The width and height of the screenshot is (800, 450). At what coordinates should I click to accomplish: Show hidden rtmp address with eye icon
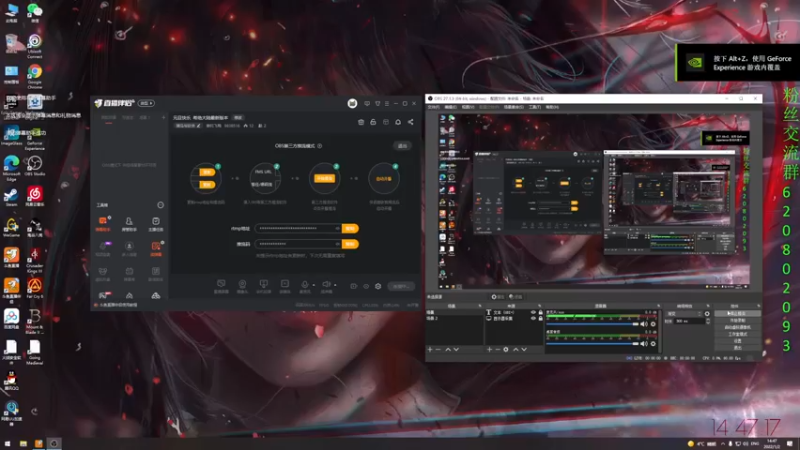pos(337,229)
